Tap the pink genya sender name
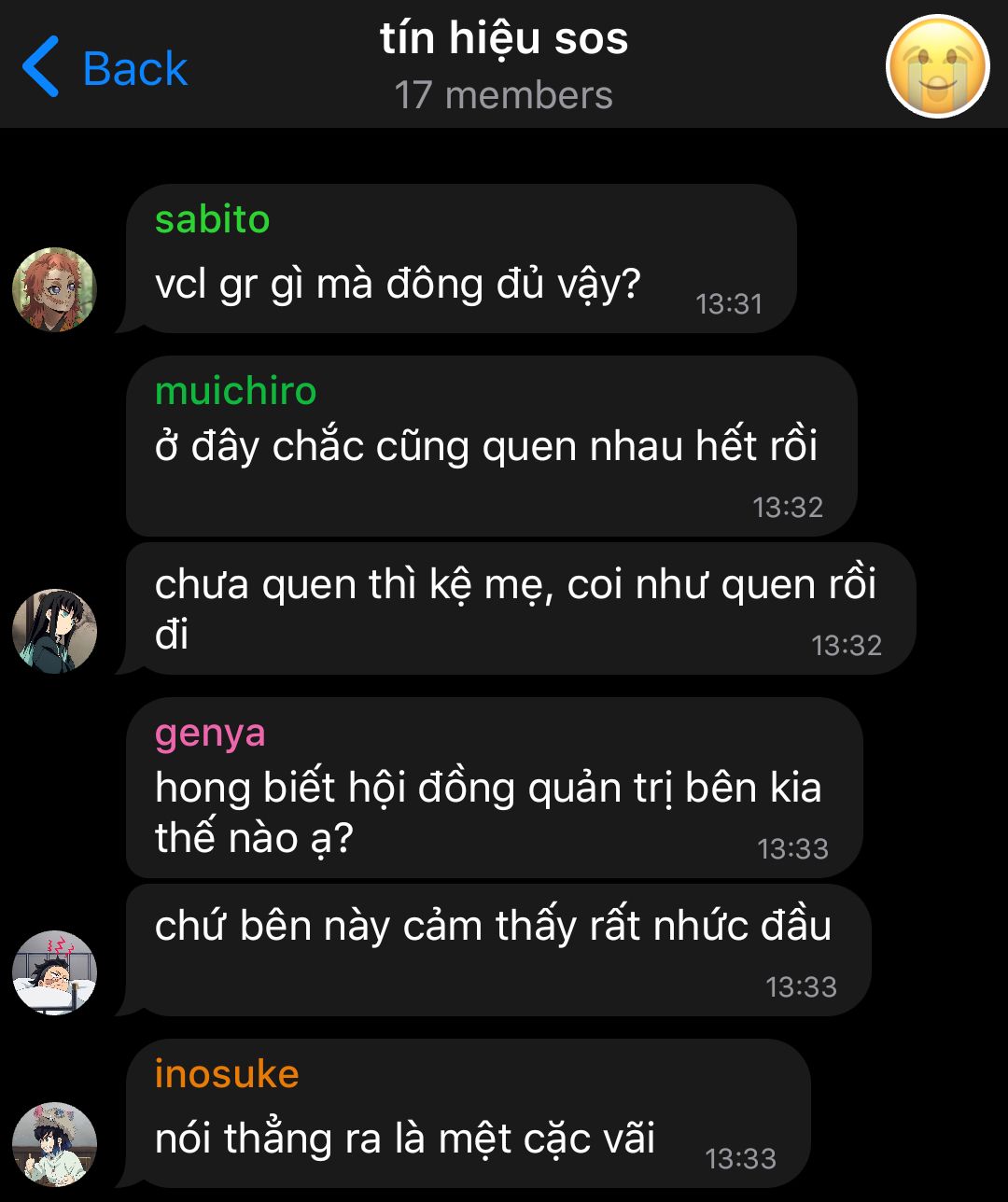The height and width of the screenshot is (1202, 1008). (x=210, y=734)
